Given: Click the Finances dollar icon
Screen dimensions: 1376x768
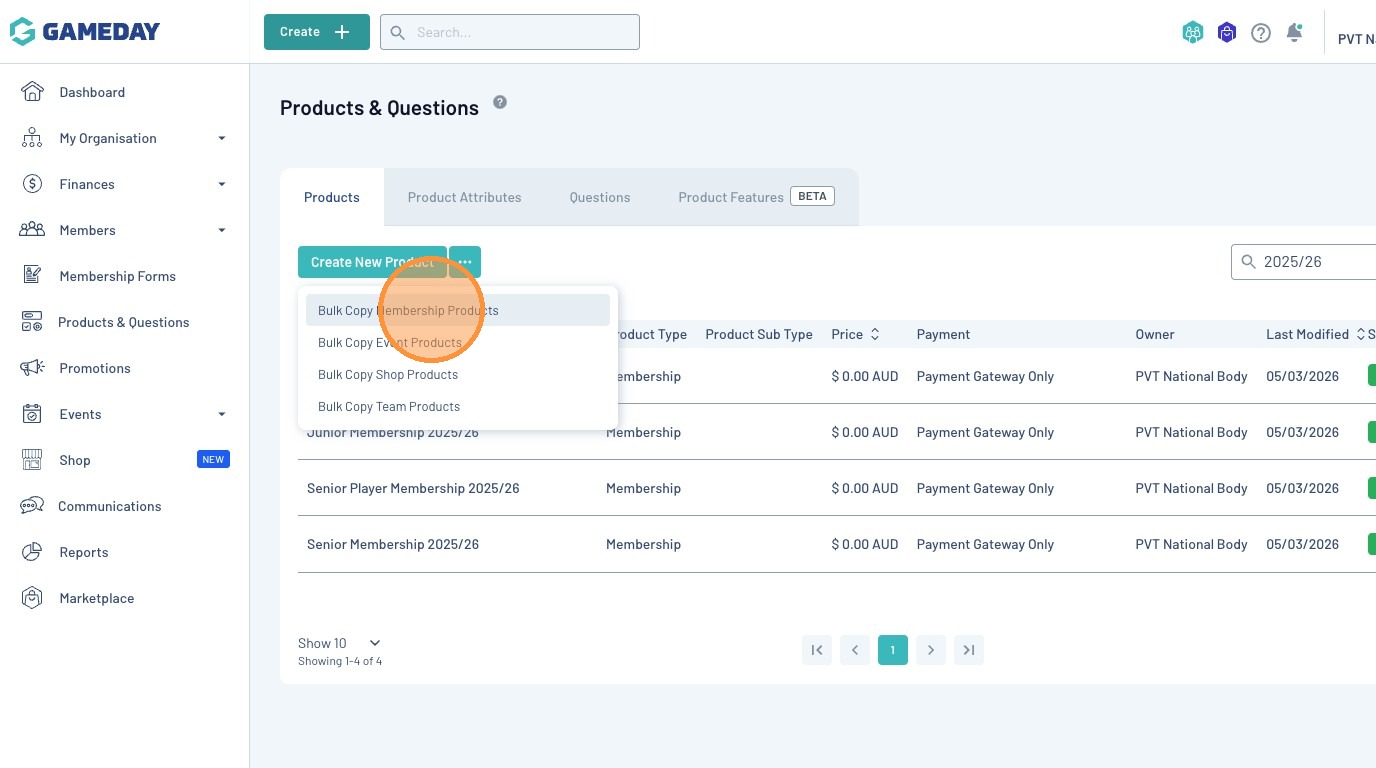Looking at the screenshot, I should coord(32,184).
